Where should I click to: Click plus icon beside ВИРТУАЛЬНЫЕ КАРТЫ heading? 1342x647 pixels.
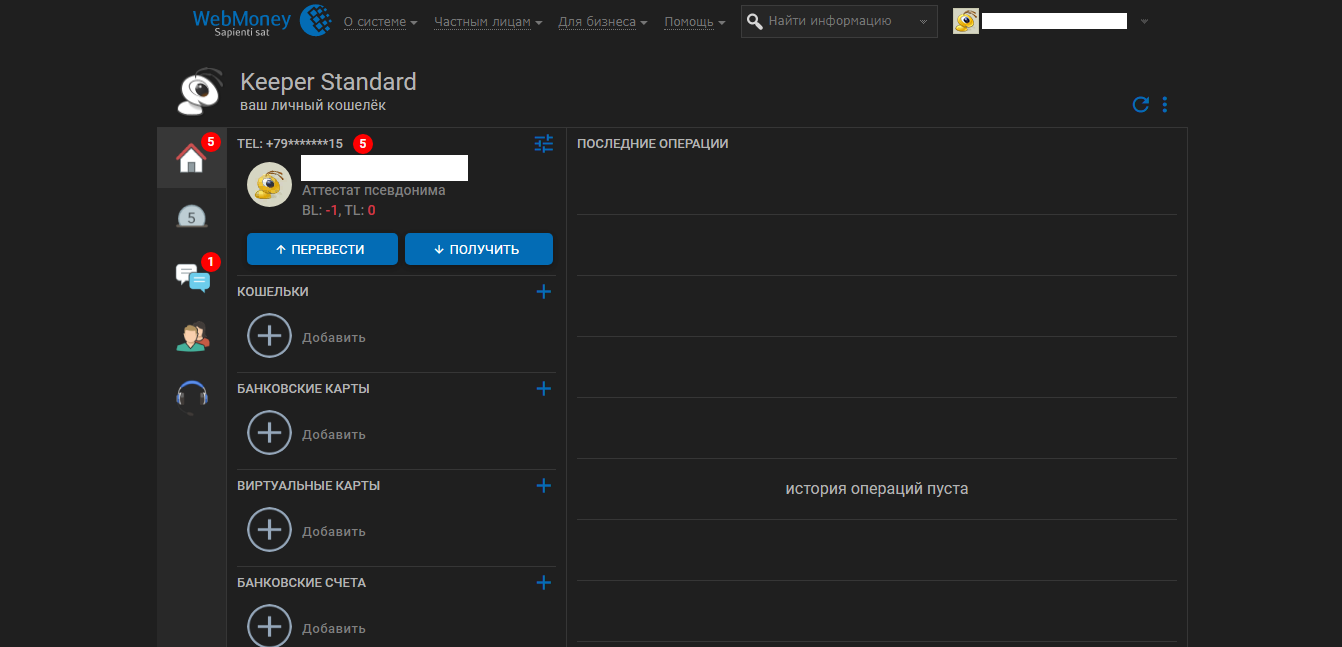tap(544, 486)
